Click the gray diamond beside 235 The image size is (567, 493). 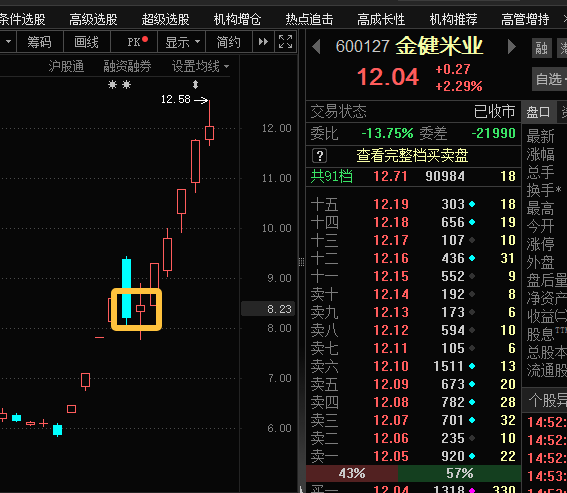[x=472, y=438]
